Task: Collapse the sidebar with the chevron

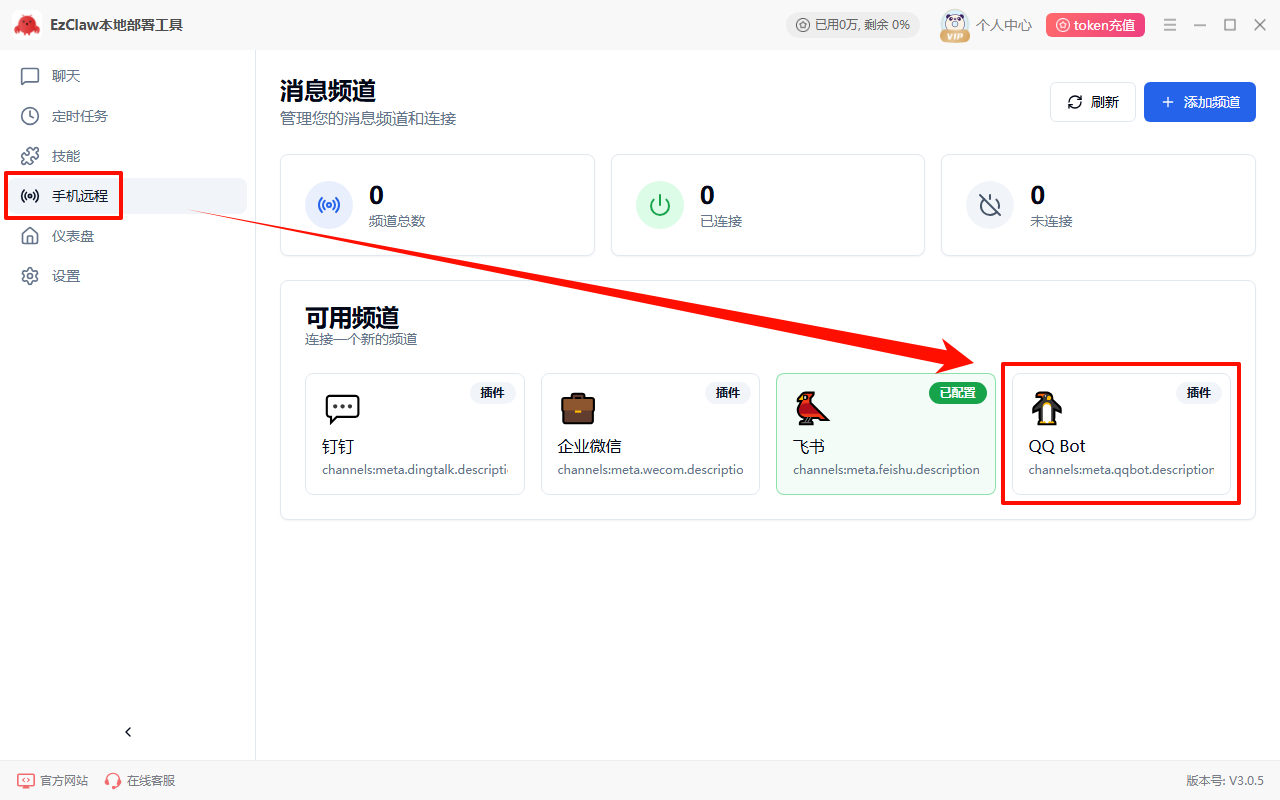Action: (128, 732)
